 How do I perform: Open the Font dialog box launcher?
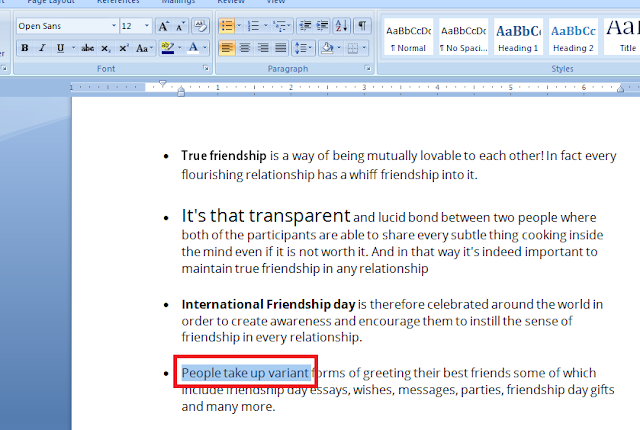(x=206, y=69)
